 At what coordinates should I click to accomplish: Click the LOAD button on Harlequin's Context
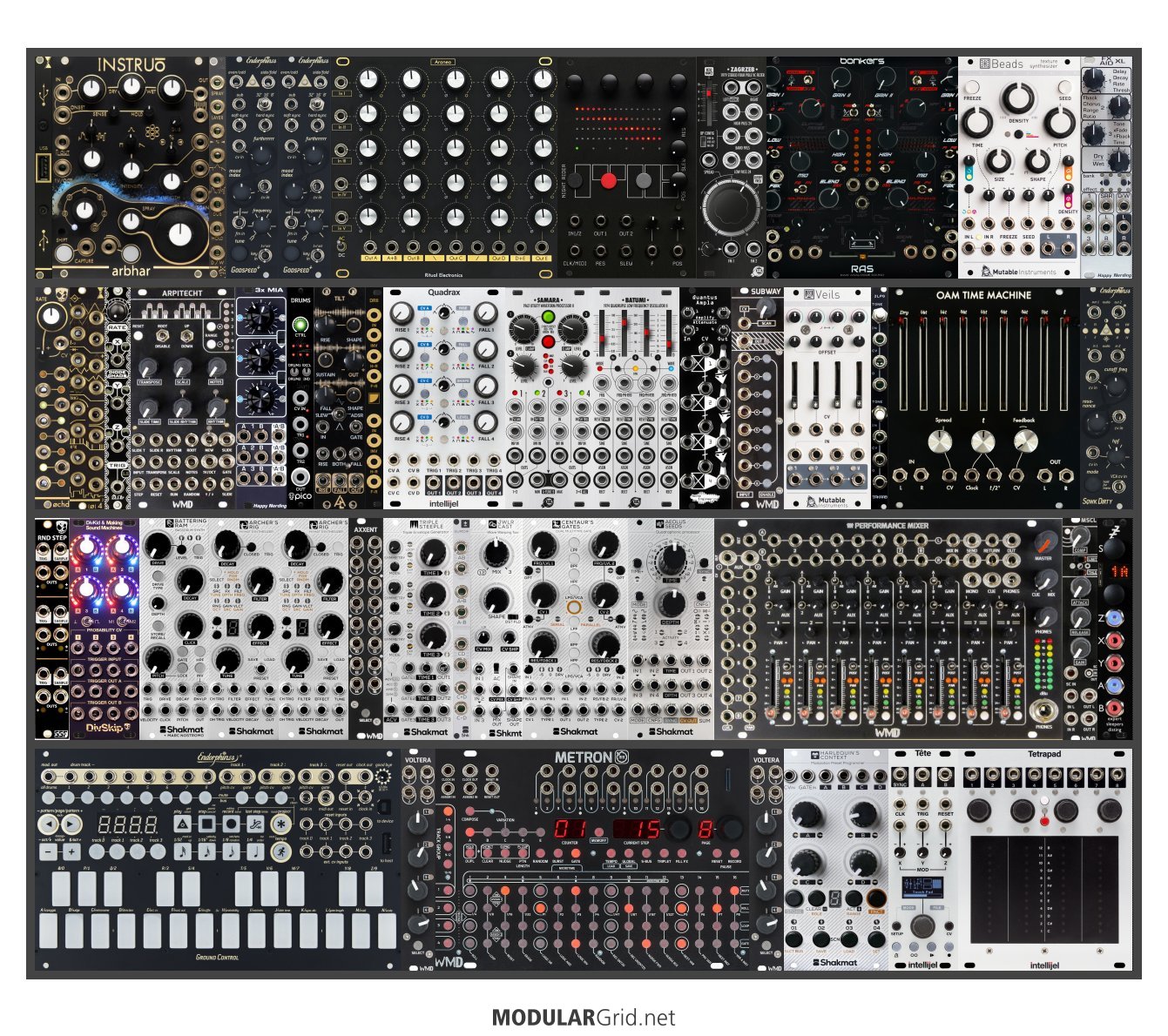click(x=849, y=939)
